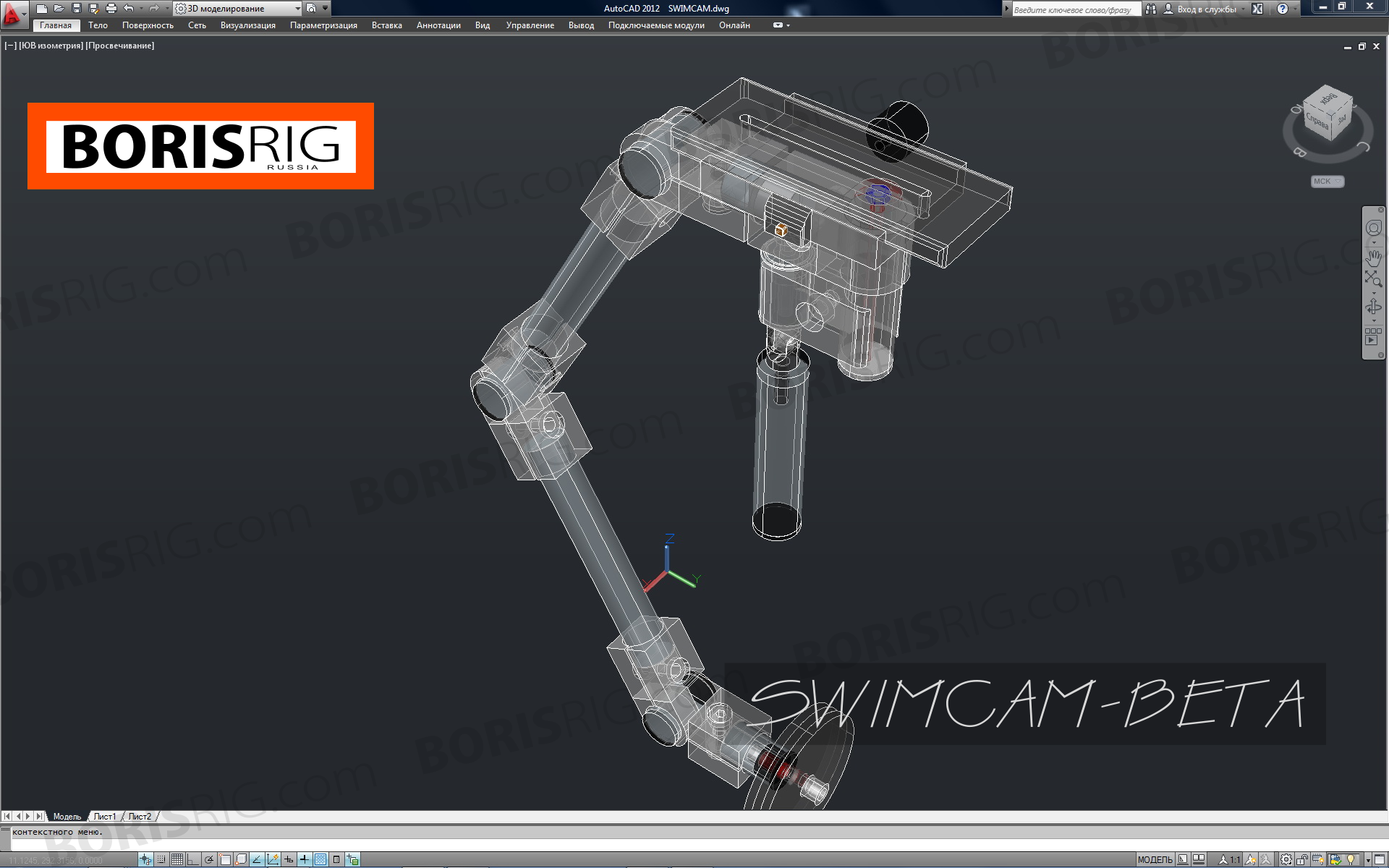Toggle polar tracking in status bar

209,859
